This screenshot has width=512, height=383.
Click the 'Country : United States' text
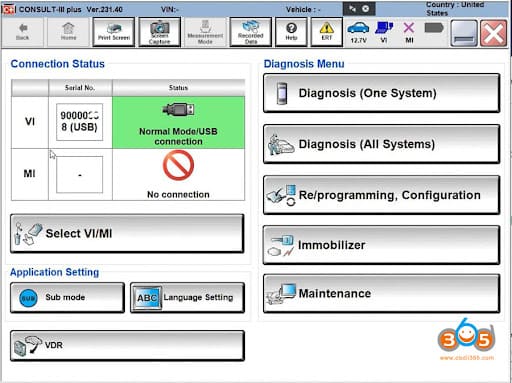(x=455, y=9)
